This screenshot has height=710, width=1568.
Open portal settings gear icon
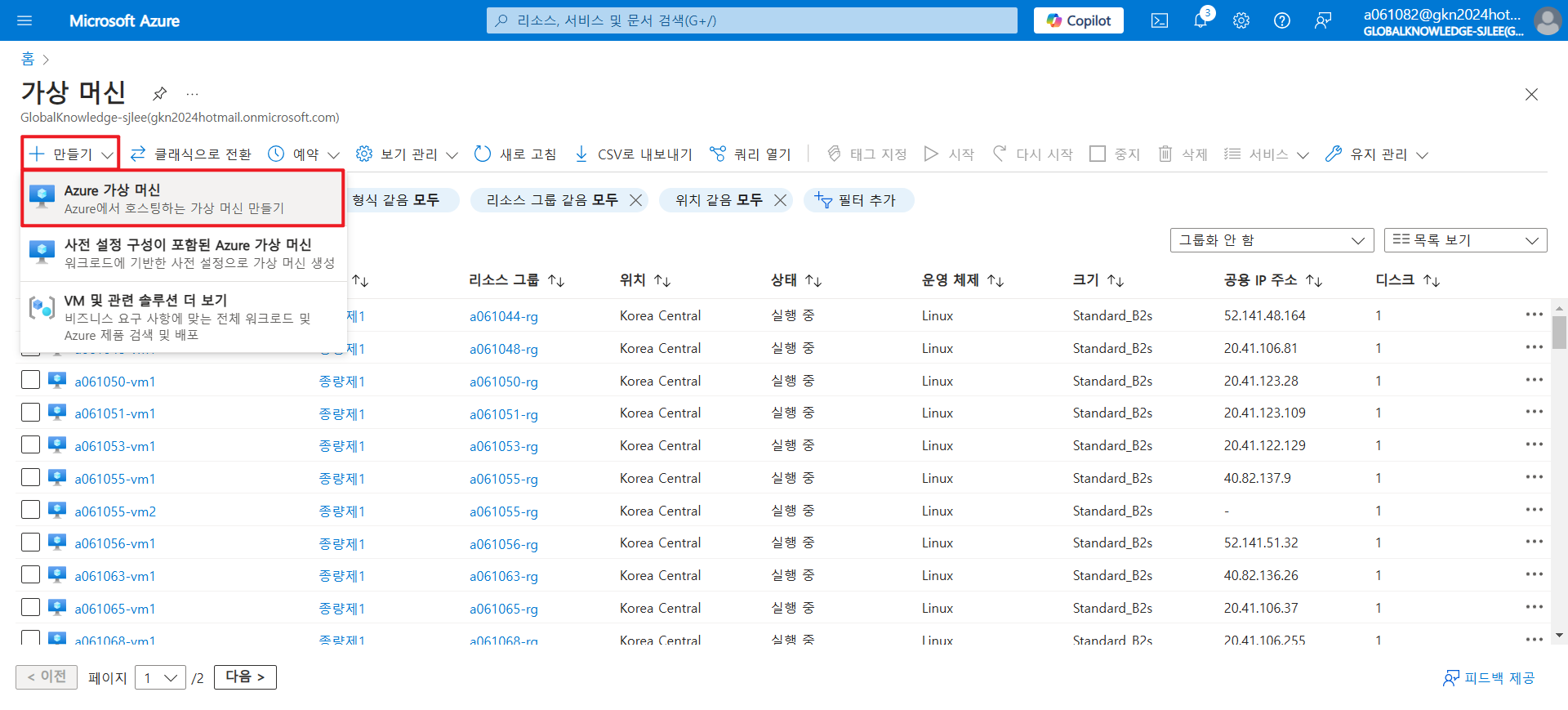[x=1241, y=20]
